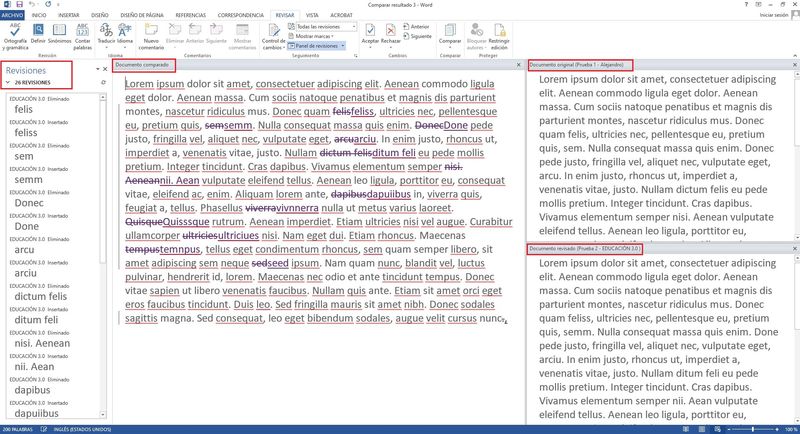This screenshot has width=800, height=434.
Task: Click the 100% zoom level
Action: point(790,429)
